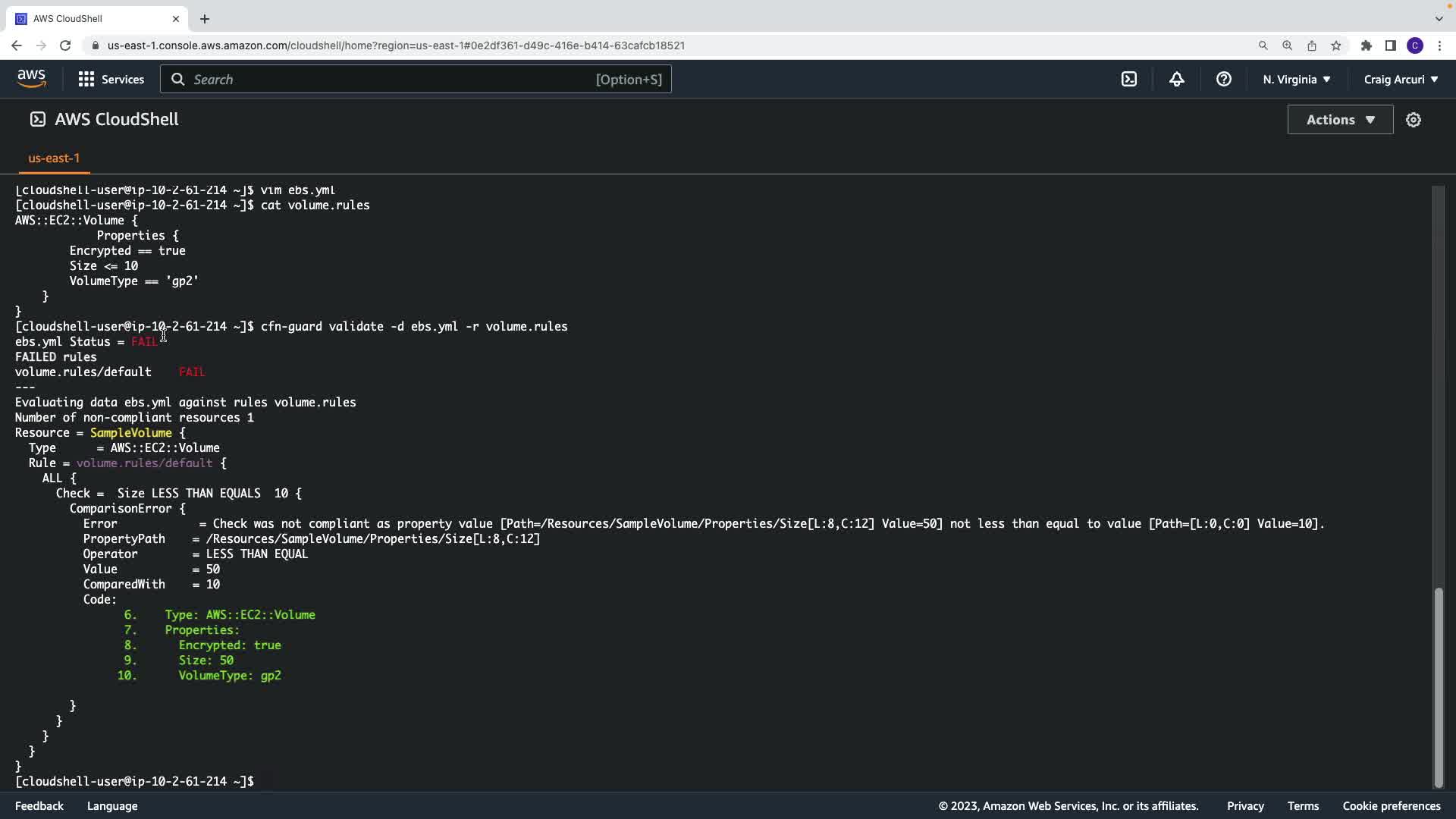Screen dimensions: 1456x819
Task: Reload the page
Action: pyautogui.click(x=65, y=45)
